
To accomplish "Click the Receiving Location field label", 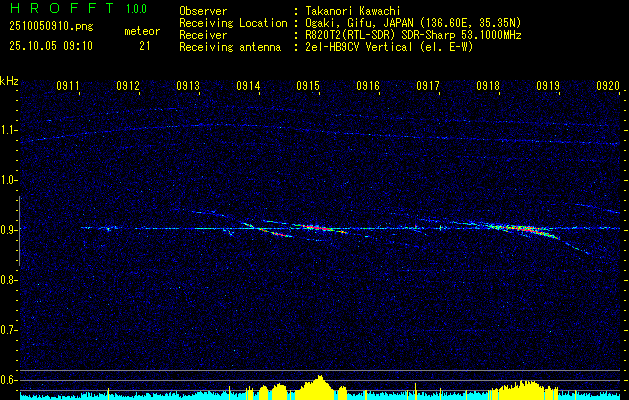I will pos(233,23).
